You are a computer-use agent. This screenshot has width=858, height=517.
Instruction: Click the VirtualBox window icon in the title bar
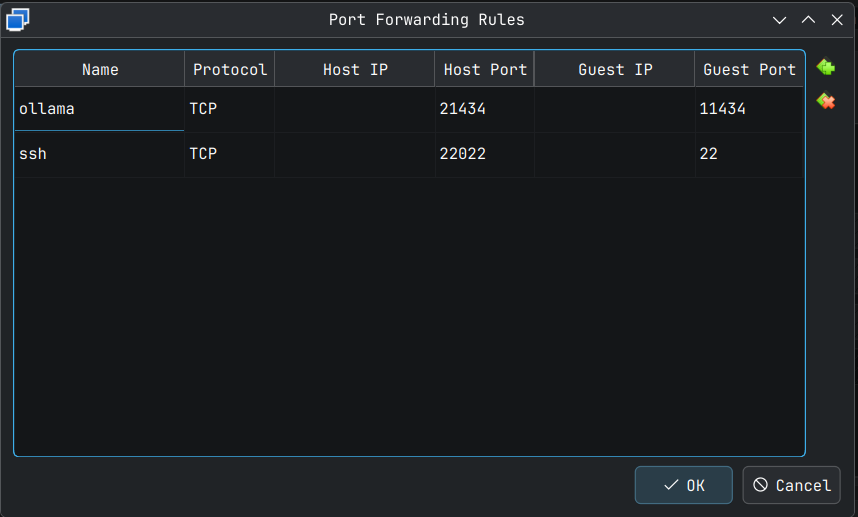pyautogui.click(x=18, y=19)
